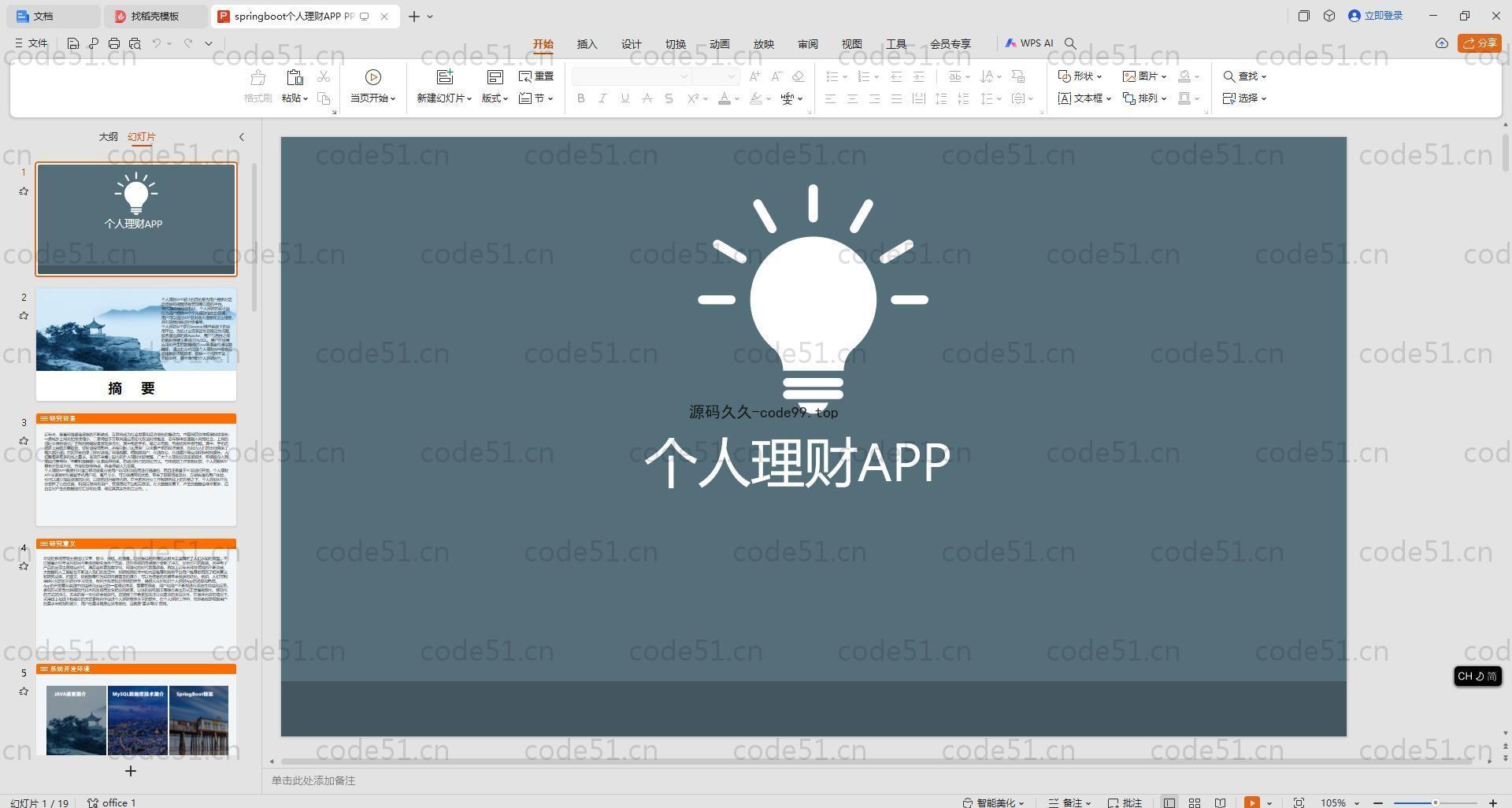The image size is (1512, 808).
Task: Toggle Align Right paragraph alignment
Action: [874, 98]
